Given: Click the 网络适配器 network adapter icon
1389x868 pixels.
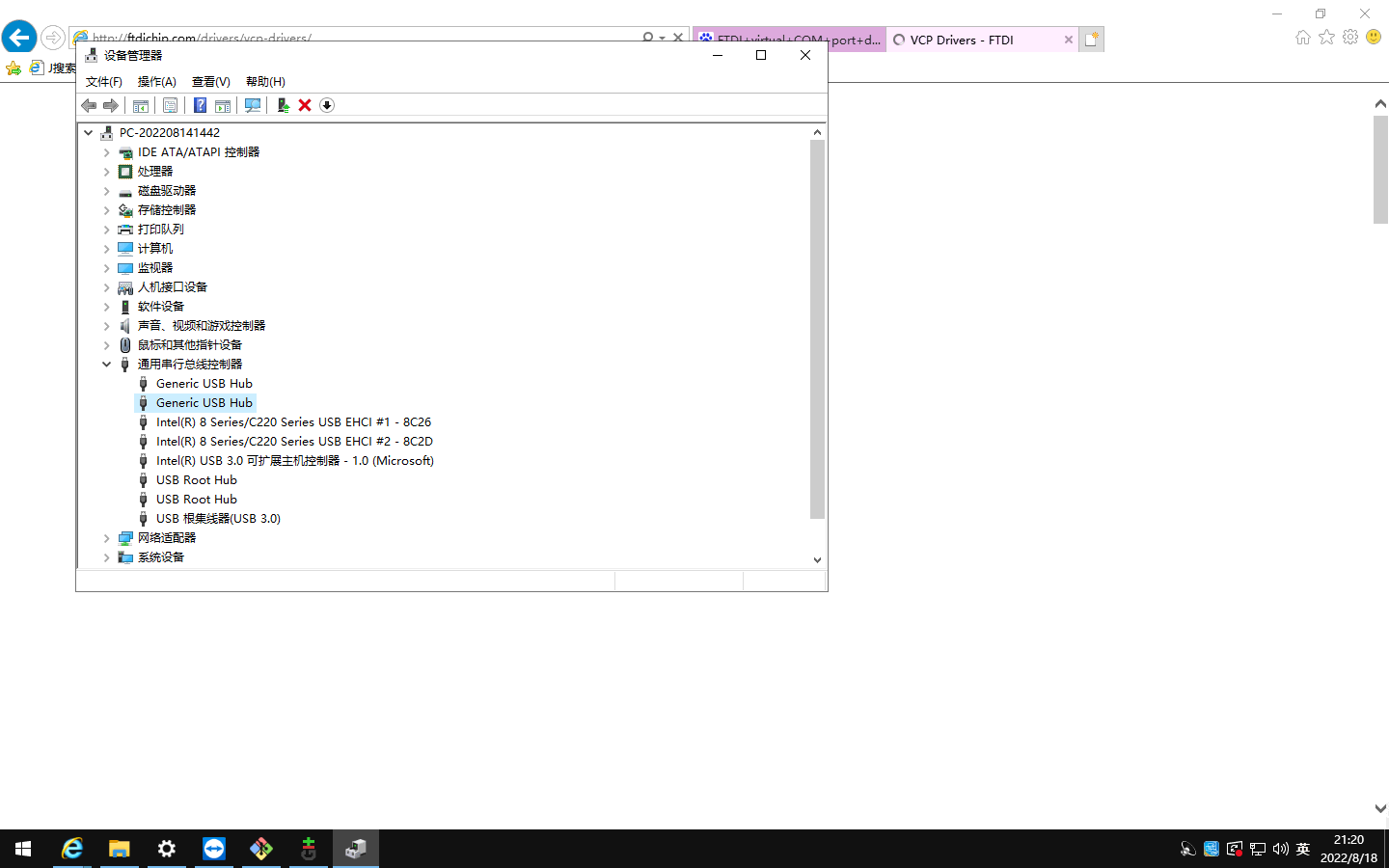Looking at the screenshot, I should click(125, 538).
